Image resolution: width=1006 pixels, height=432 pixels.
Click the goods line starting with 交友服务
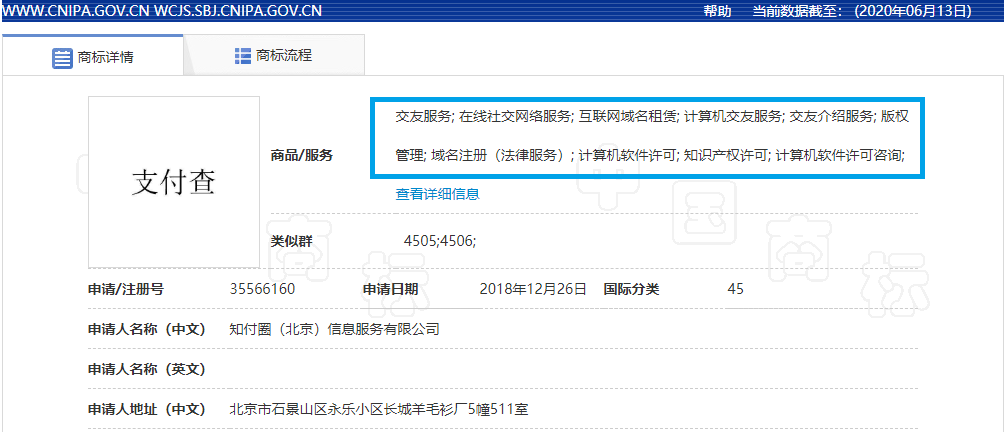pos(651,116)
